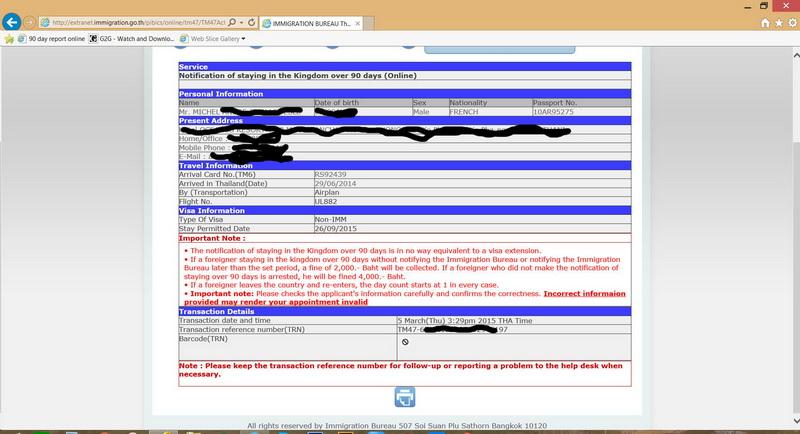This screenshot has height=434, width=800.
Task: Click the Add to Favorites bar star icon
Action: tap(10, 39)
